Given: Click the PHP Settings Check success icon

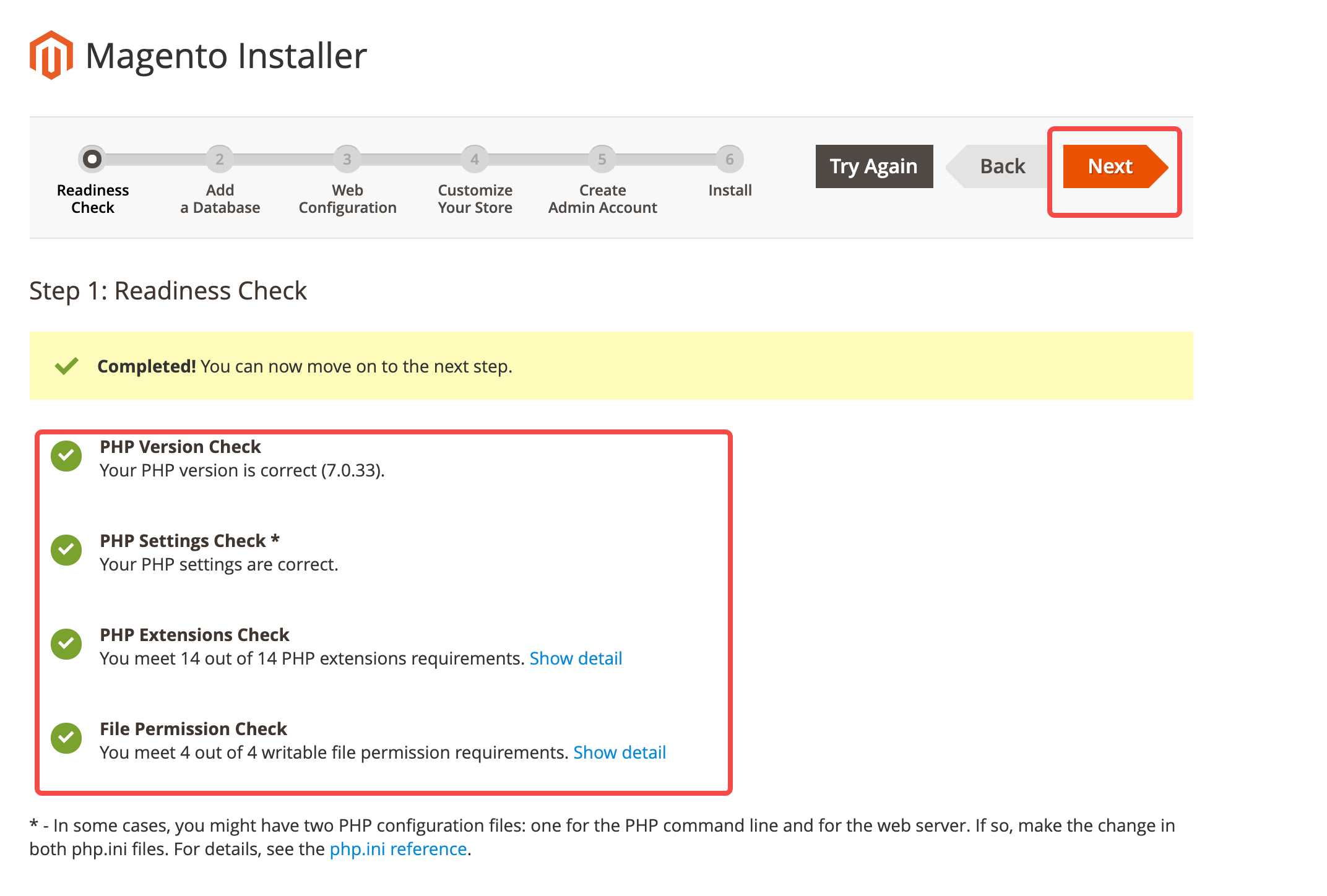Looking at the screenshot, I should point(66,550).
